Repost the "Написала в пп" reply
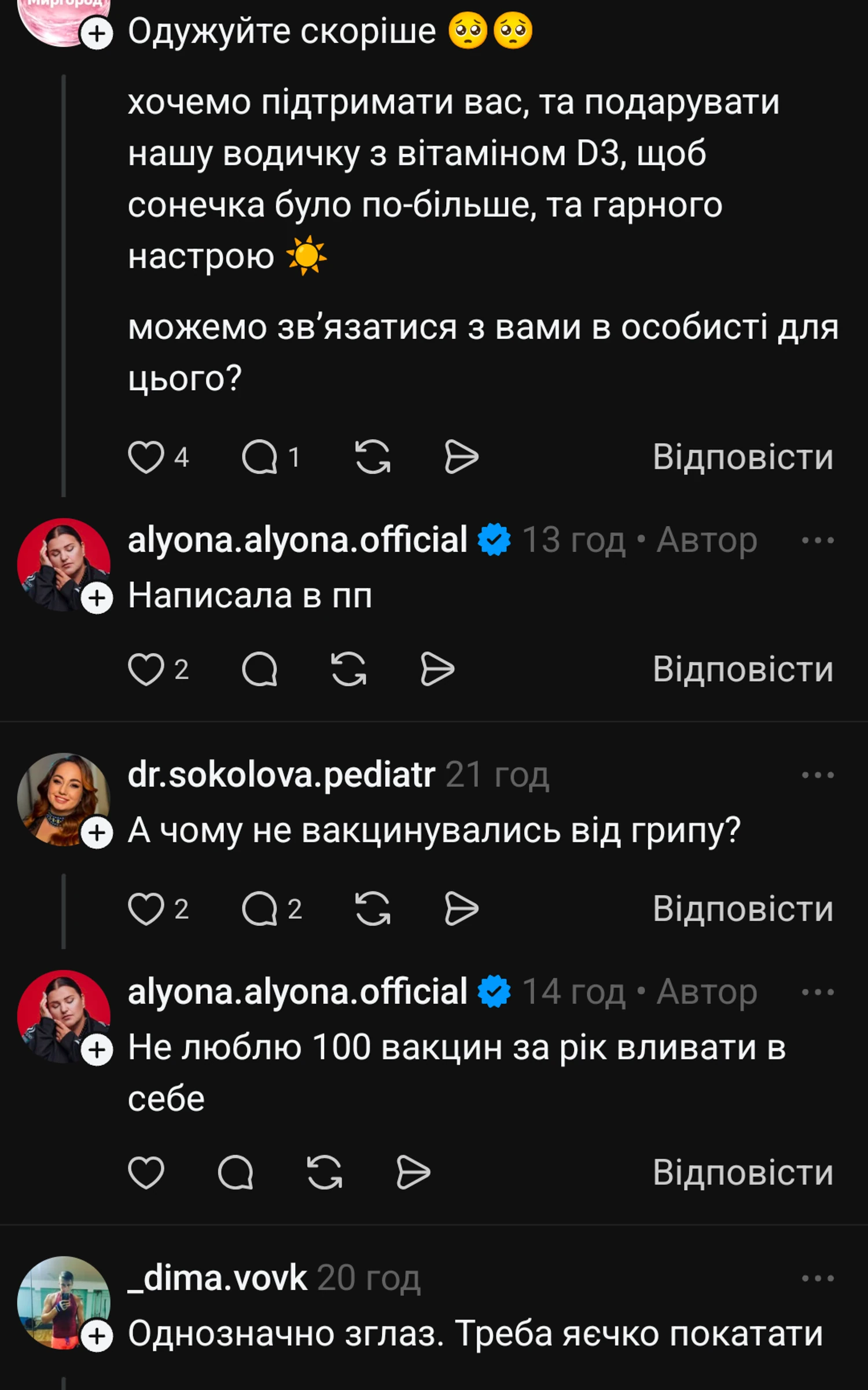868x1390 pixels. pos(348,670)
